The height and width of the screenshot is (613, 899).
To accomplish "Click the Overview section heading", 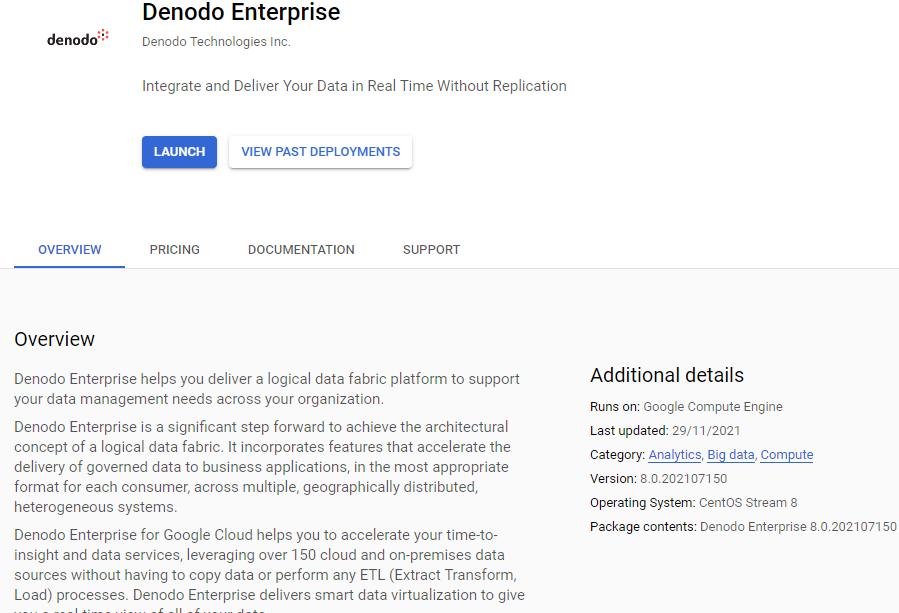I will point(54,339).
